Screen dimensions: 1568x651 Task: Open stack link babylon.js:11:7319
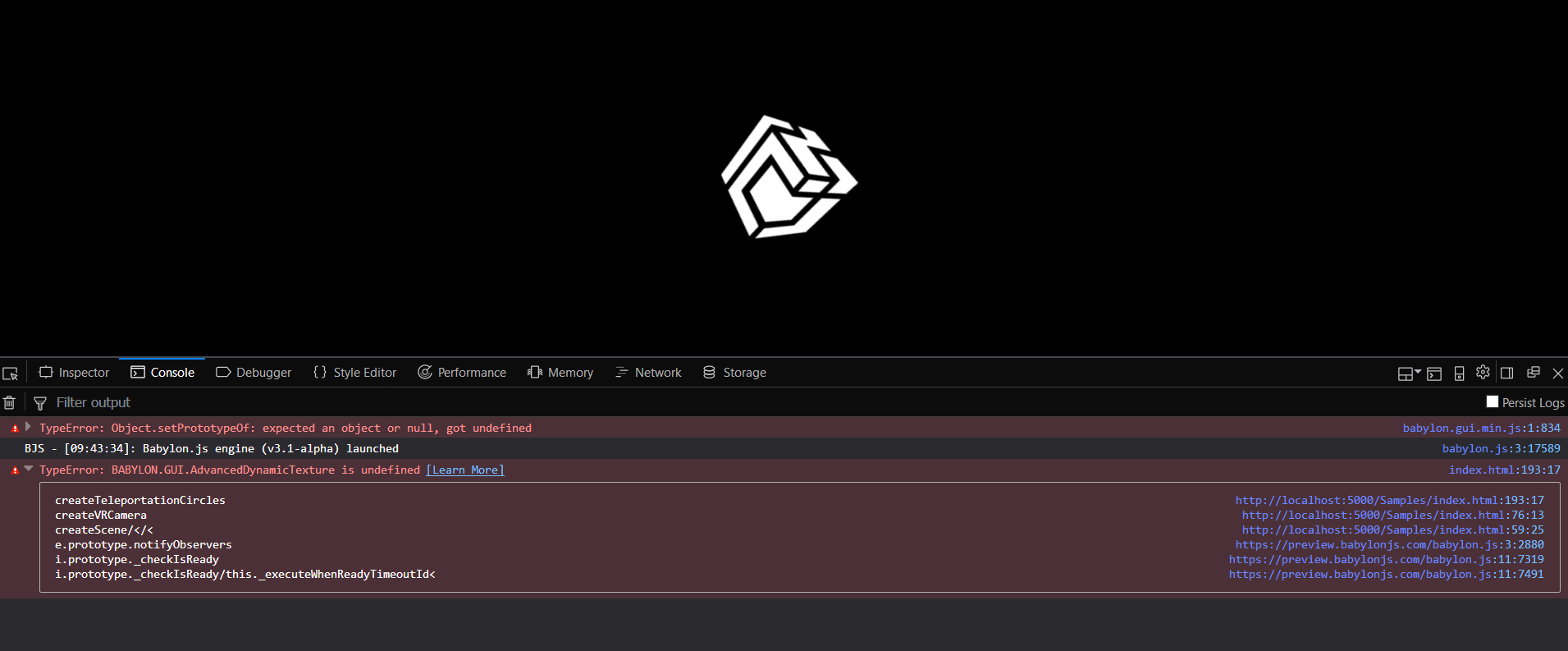(x=1386, y=560)
